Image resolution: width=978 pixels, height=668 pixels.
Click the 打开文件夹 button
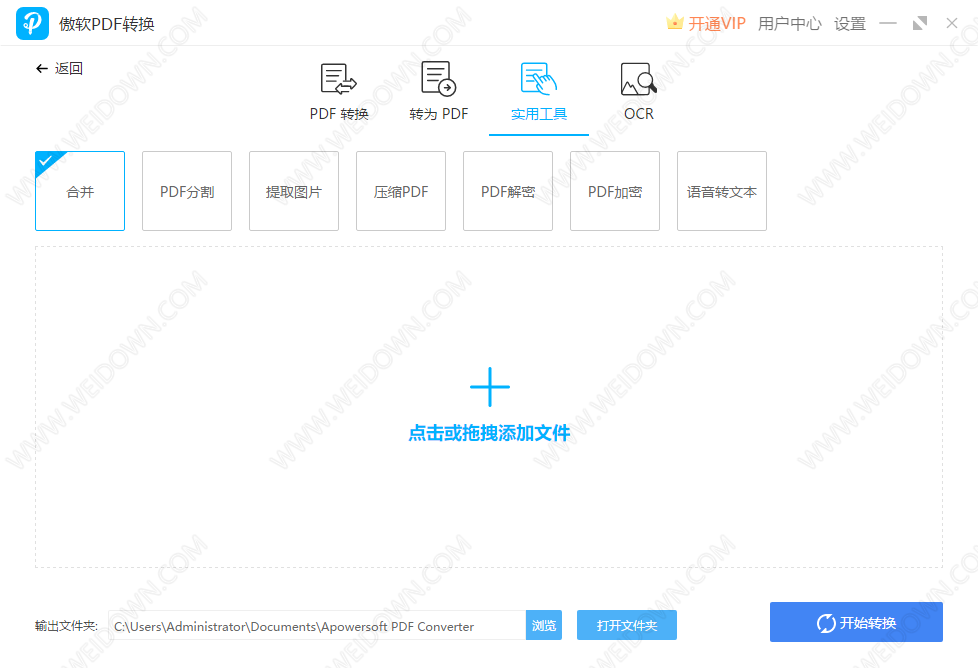click(x=627, y=625)
